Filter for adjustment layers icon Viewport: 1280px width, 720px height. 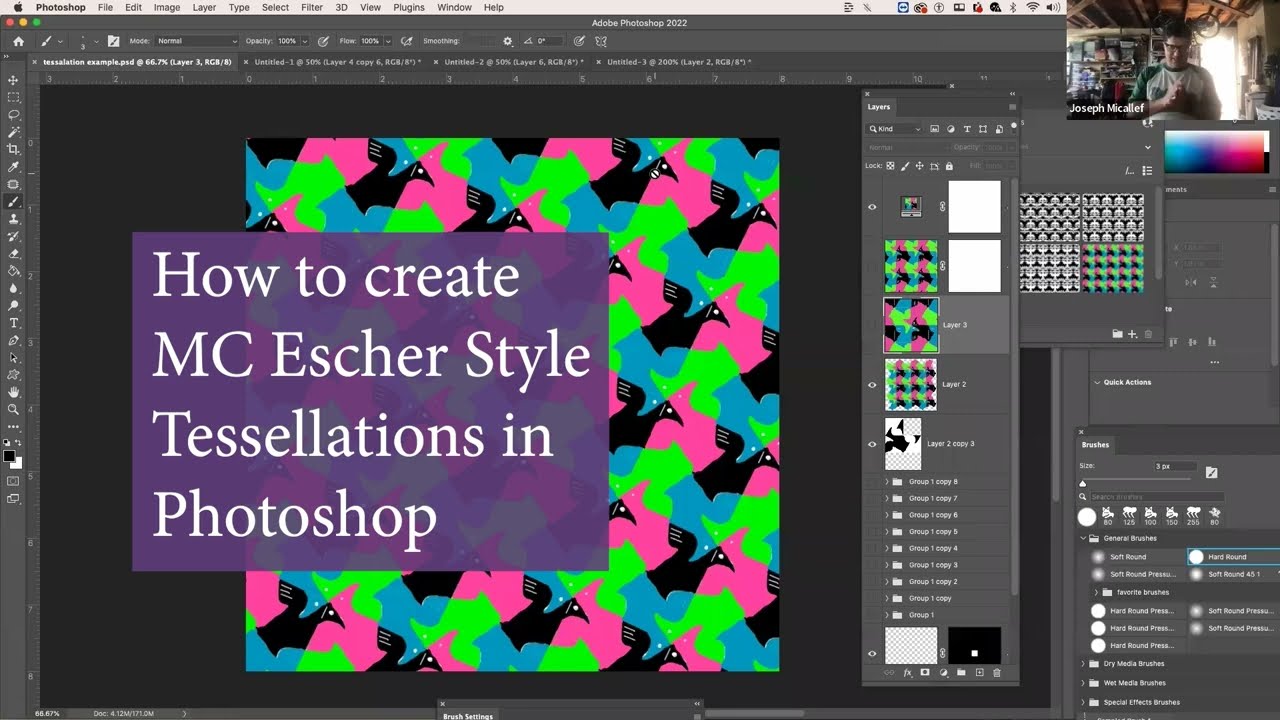(951, 129)
